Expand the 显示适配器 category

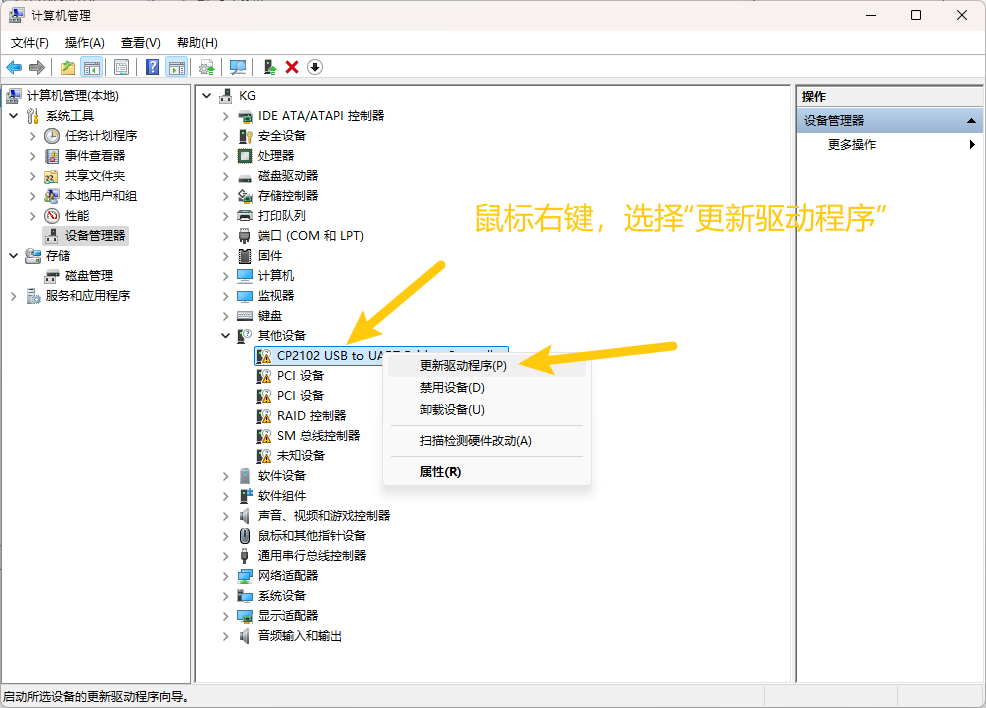(x=226, y=616)
